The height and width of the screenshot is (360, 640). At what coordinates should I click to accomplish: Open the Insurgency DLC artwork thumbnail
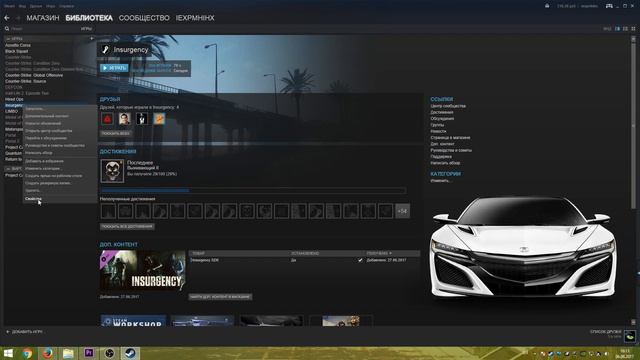[142, 270]
